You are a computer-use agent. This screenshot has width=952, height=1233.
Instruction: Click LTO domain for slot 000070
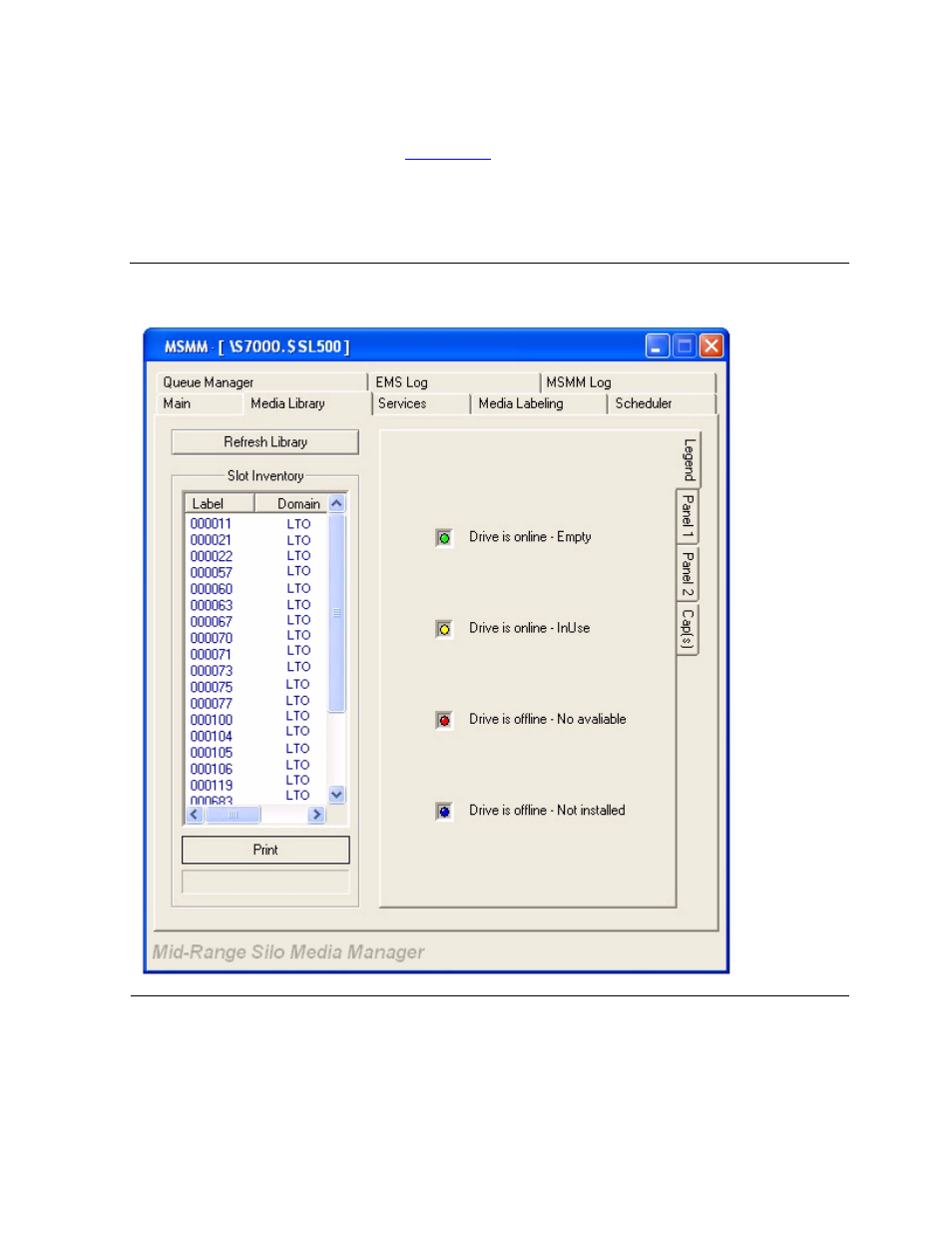(298, 635)
